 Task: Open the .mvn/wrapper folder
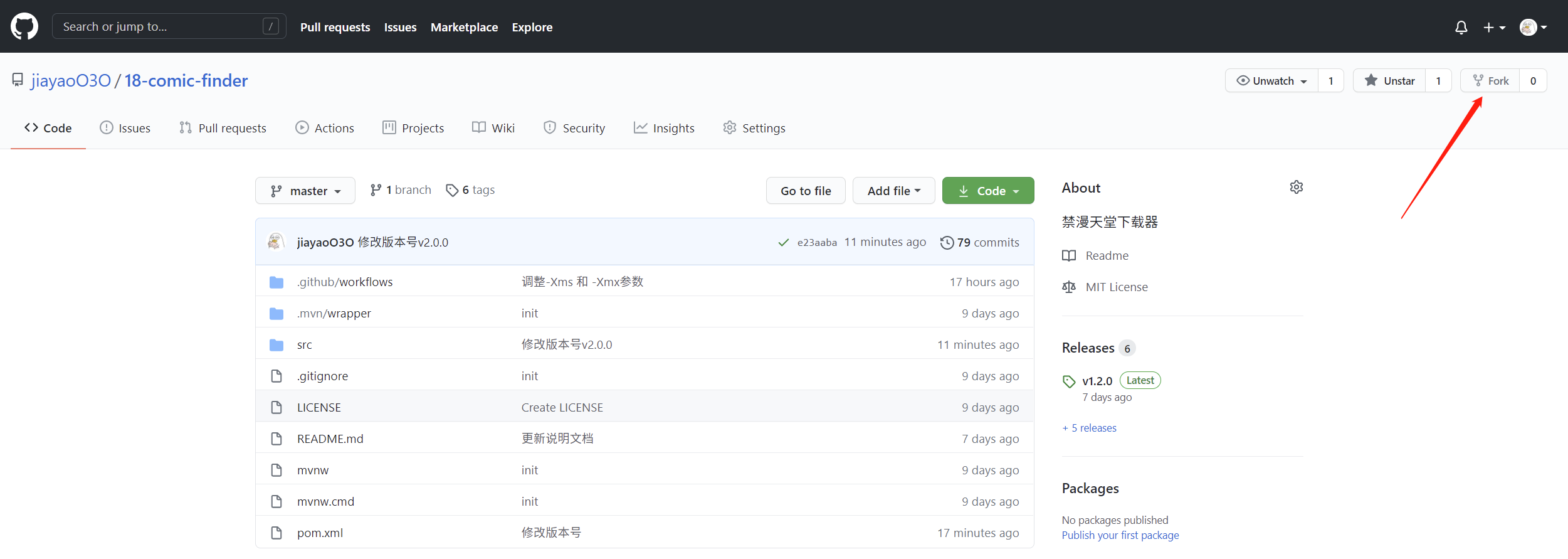click(334, 313)
